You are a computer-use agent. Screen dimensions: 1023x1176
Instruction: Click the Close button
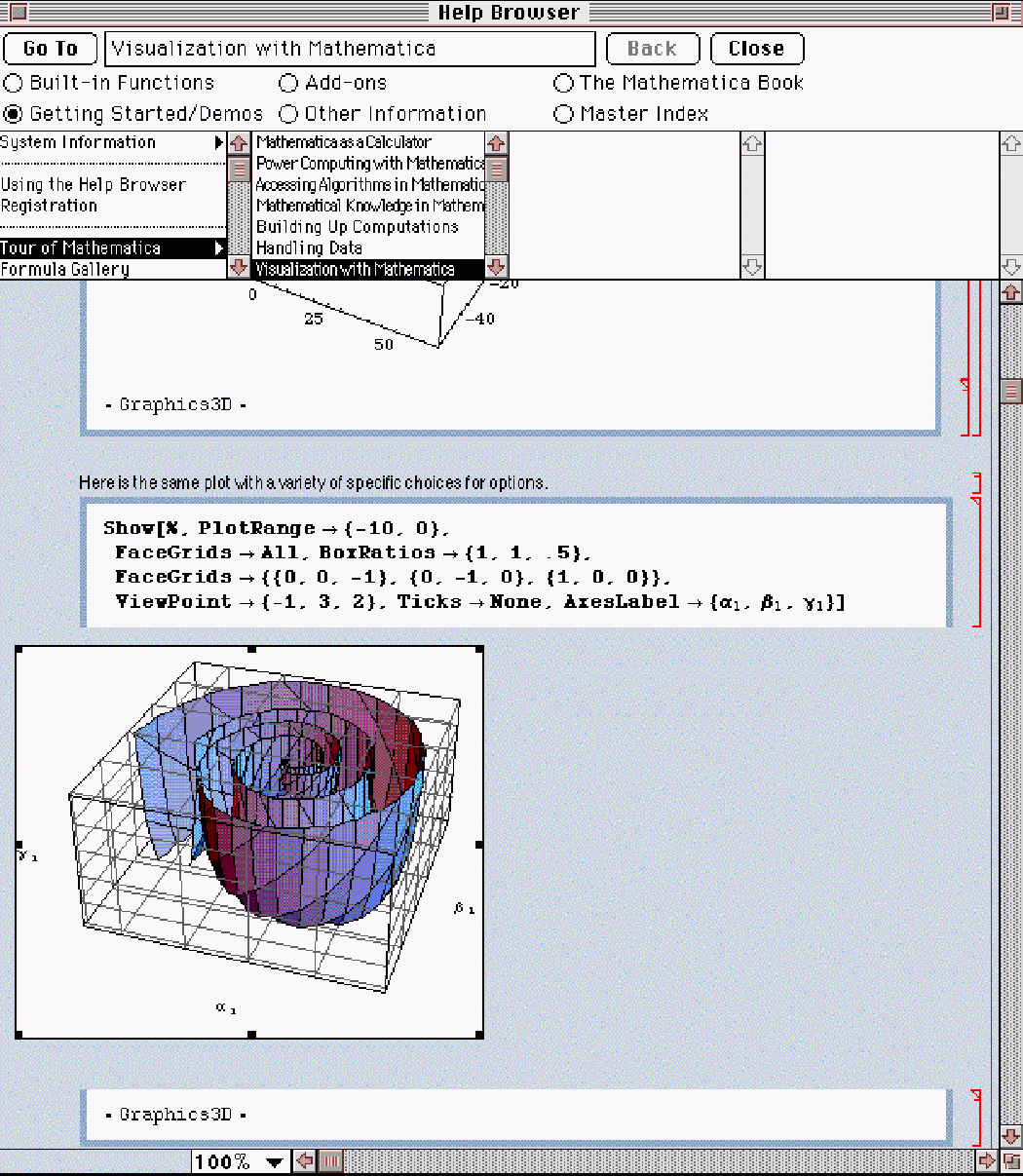(756, 49)
